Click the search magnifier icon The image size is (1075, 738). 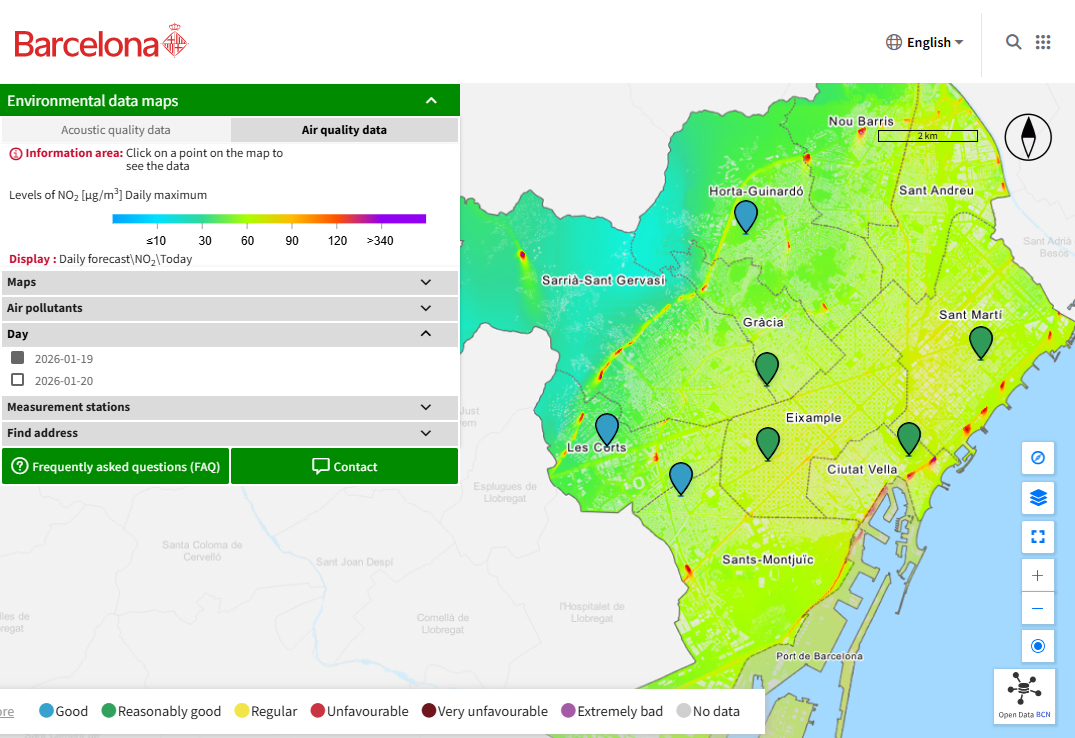[1013, 43]
